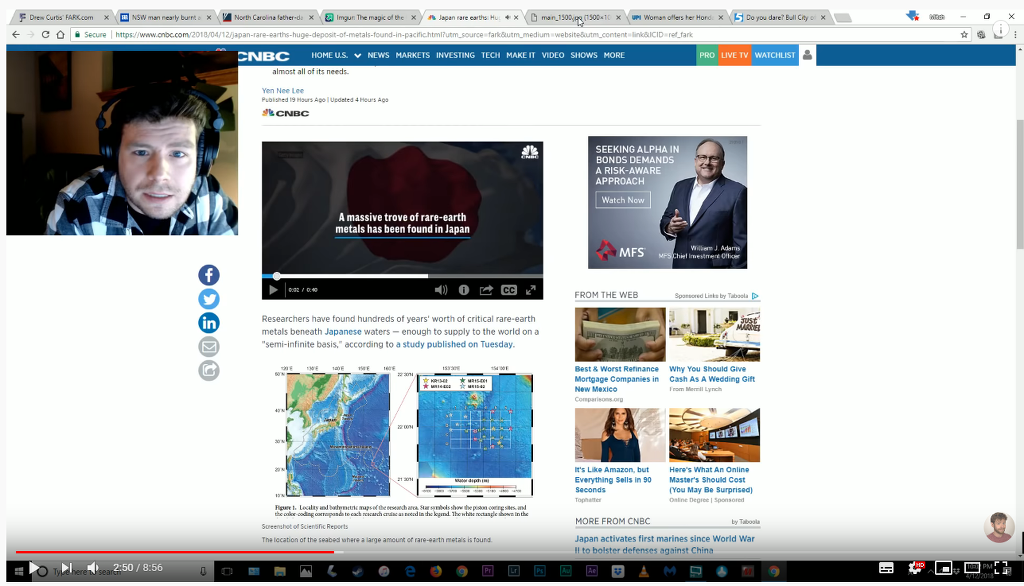This screenshot has height=586, width=1024.
Task: Open Japan activates first marines headline
Action: [665, 544]
